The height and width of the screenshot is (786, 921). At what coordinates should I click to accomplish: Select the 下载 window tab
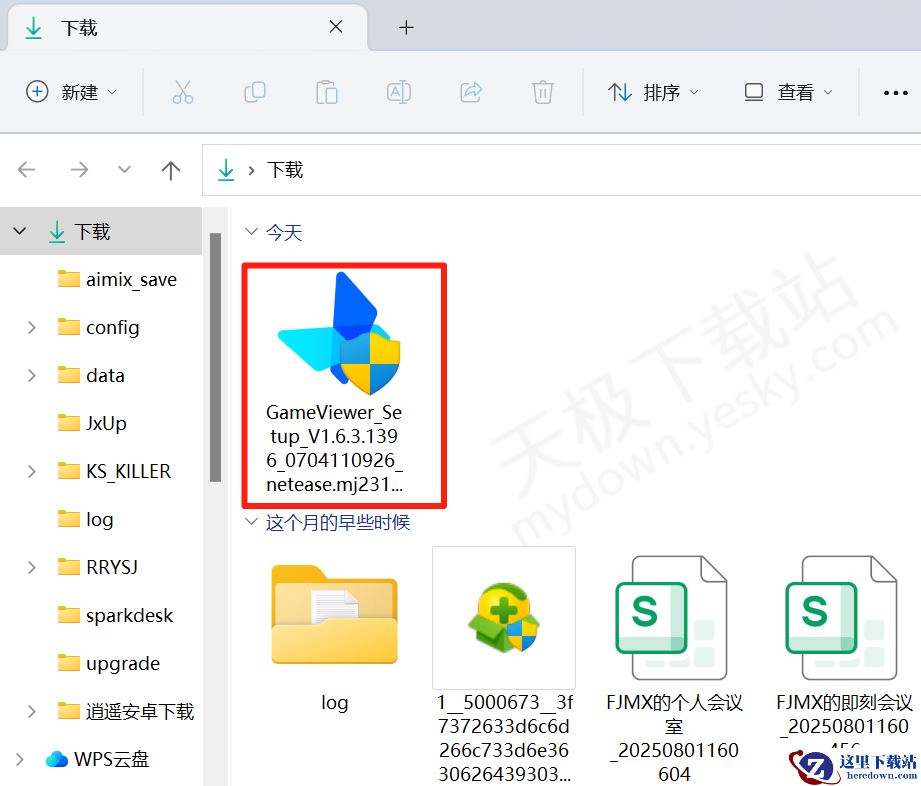point(187,28)
